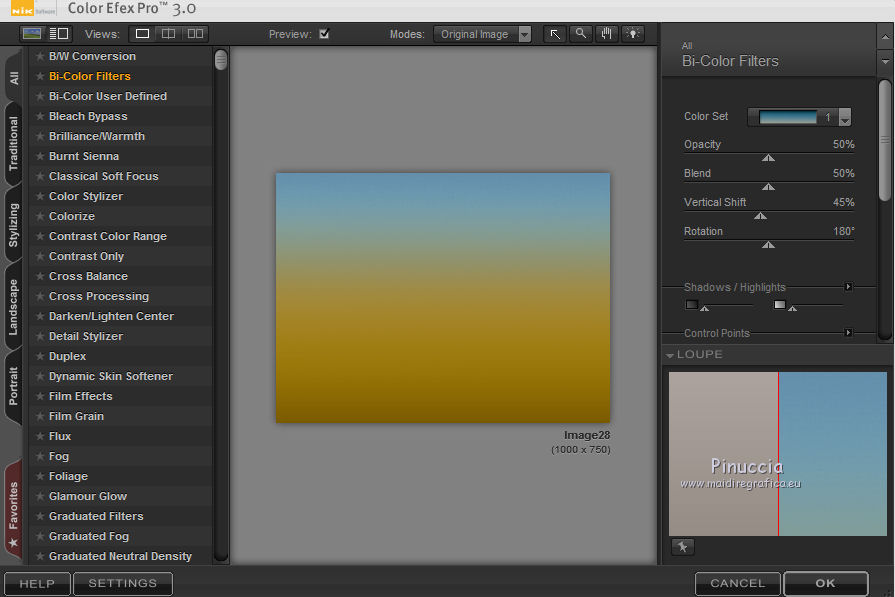Viewport: 895px width, 597px height.
Task: Click the loupe pin button
Action: click(x=682, y=547)
